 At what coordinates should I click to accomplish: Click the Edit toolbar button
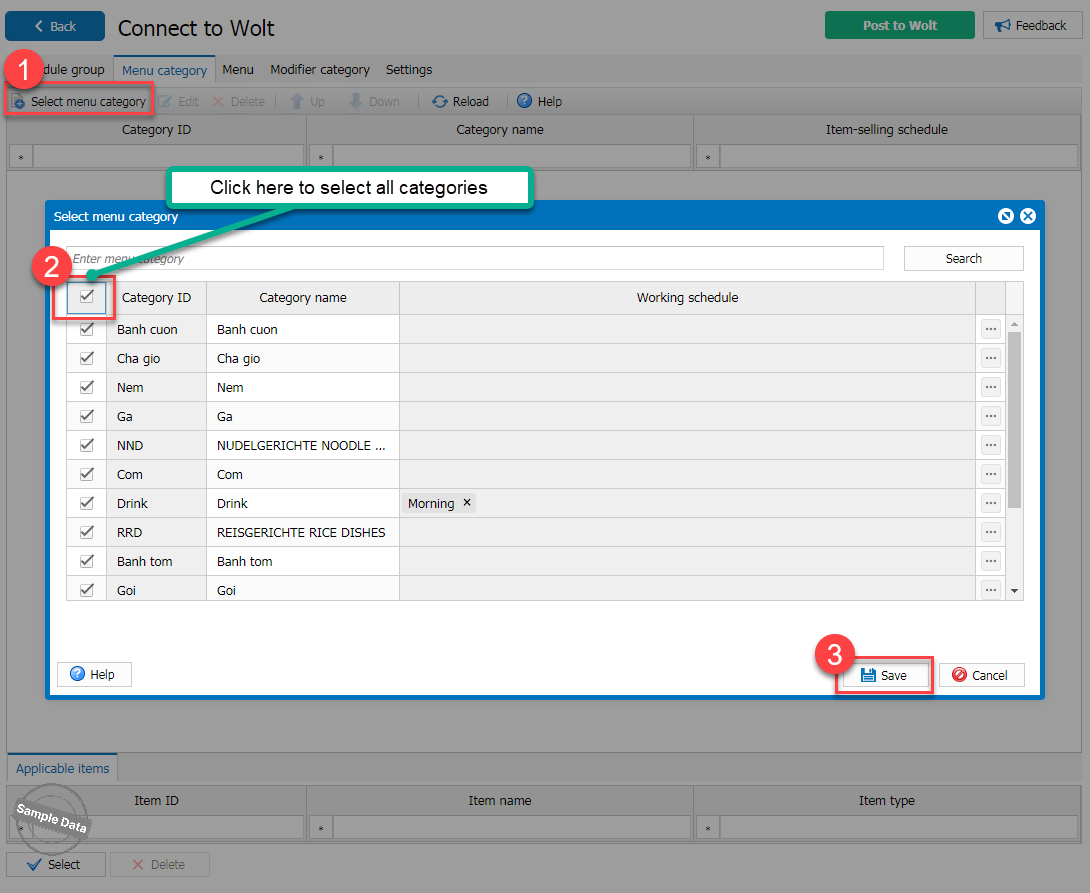[179, 101]
